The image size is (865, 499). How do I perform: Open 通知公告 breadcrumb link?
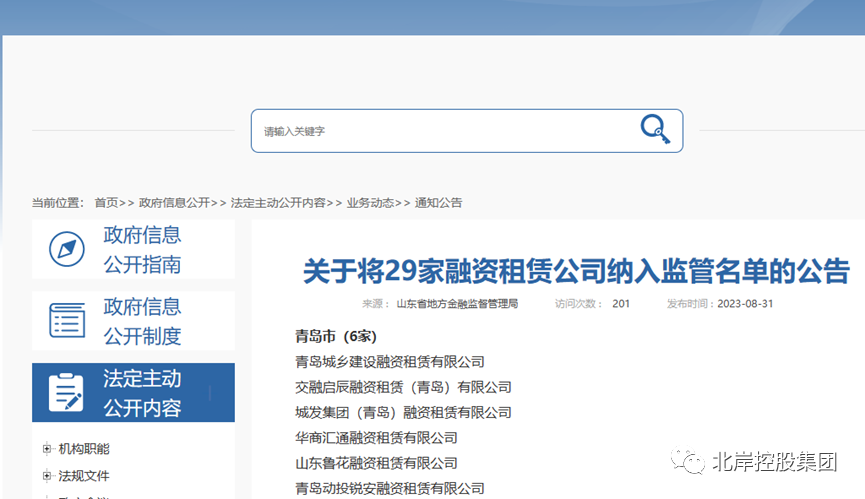pyautogui.click(x=439, y=203)
